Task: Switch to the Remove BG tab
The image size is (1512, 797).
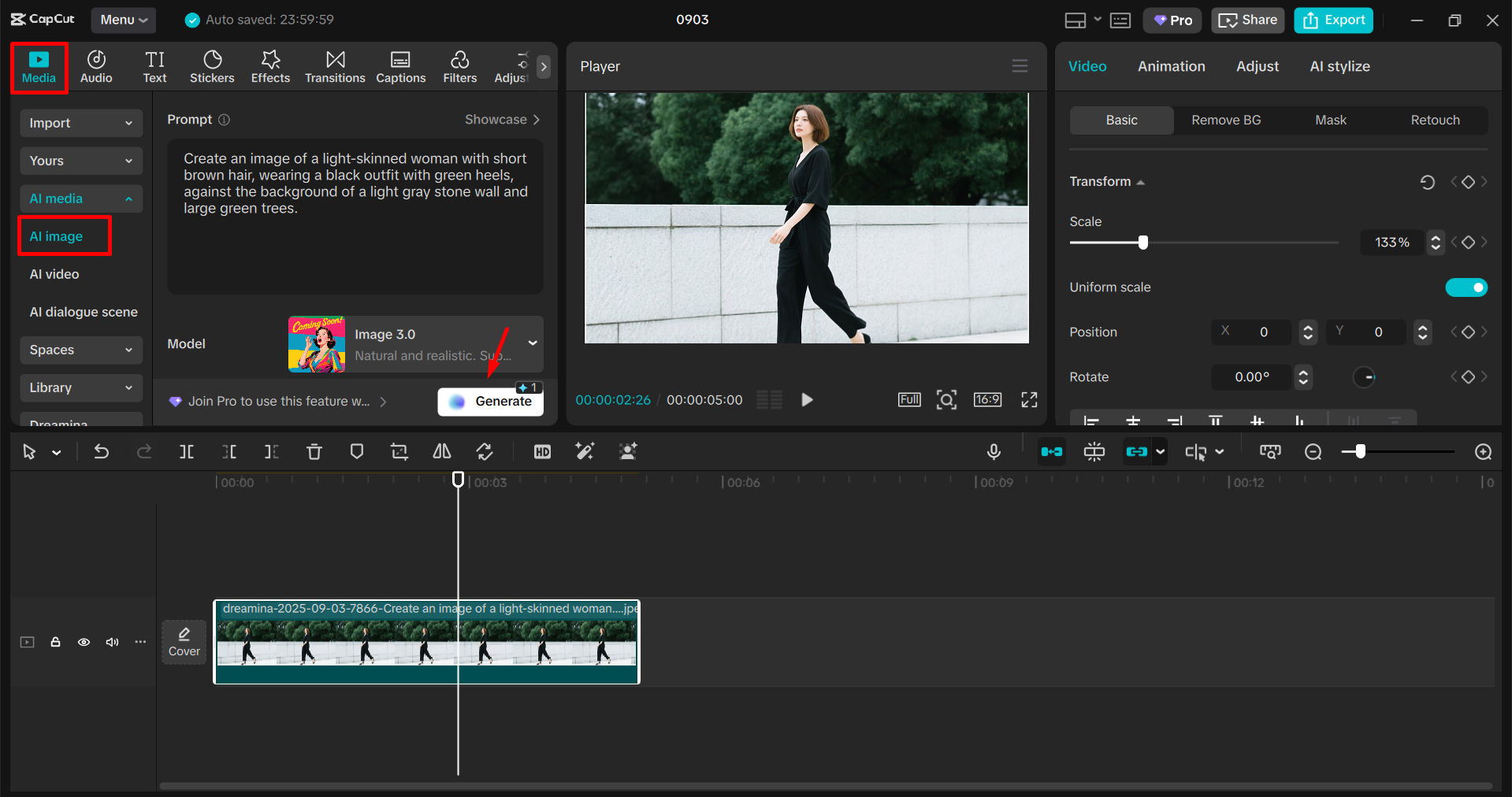Action: pyautogui.click(x=1225, y=120)
